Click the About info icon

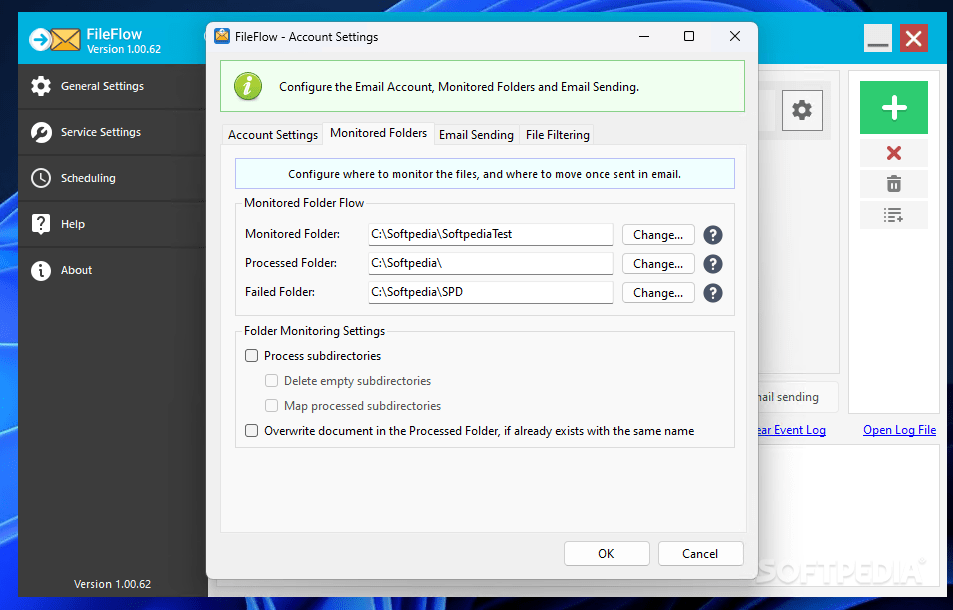pos(41,270)
